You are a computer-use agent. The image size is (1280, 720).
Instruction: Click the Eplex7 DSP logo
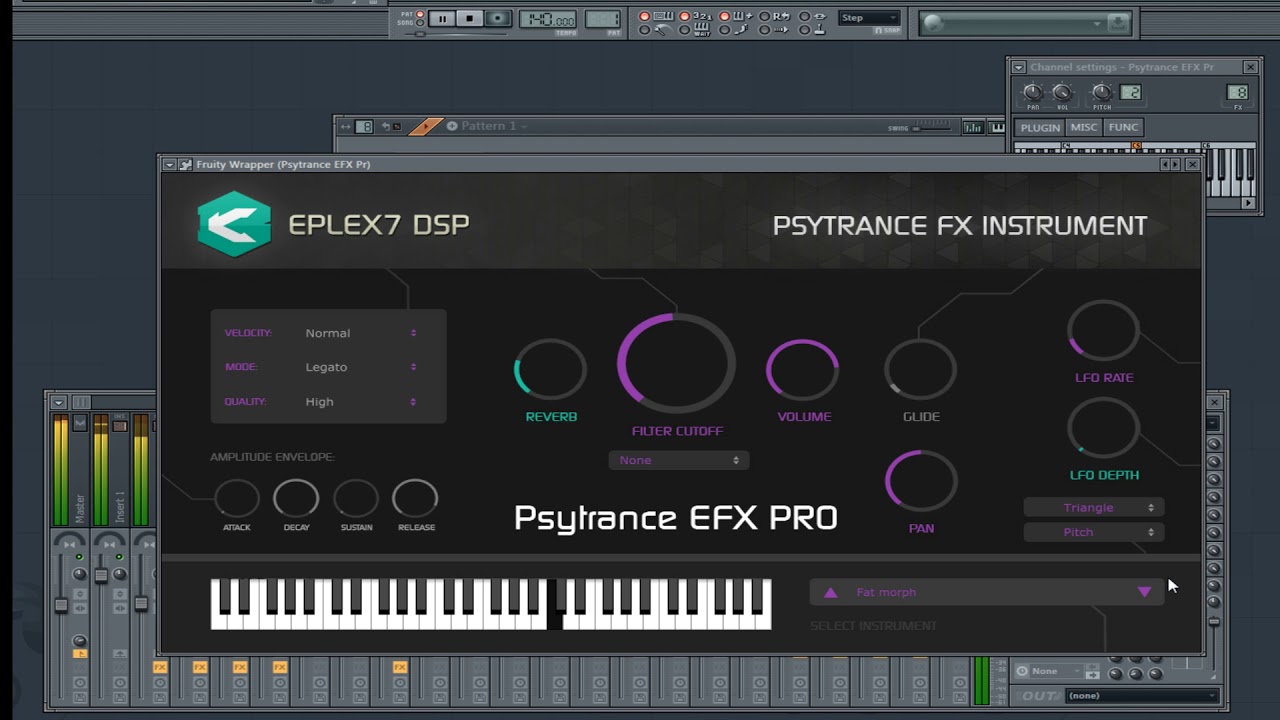234,224
